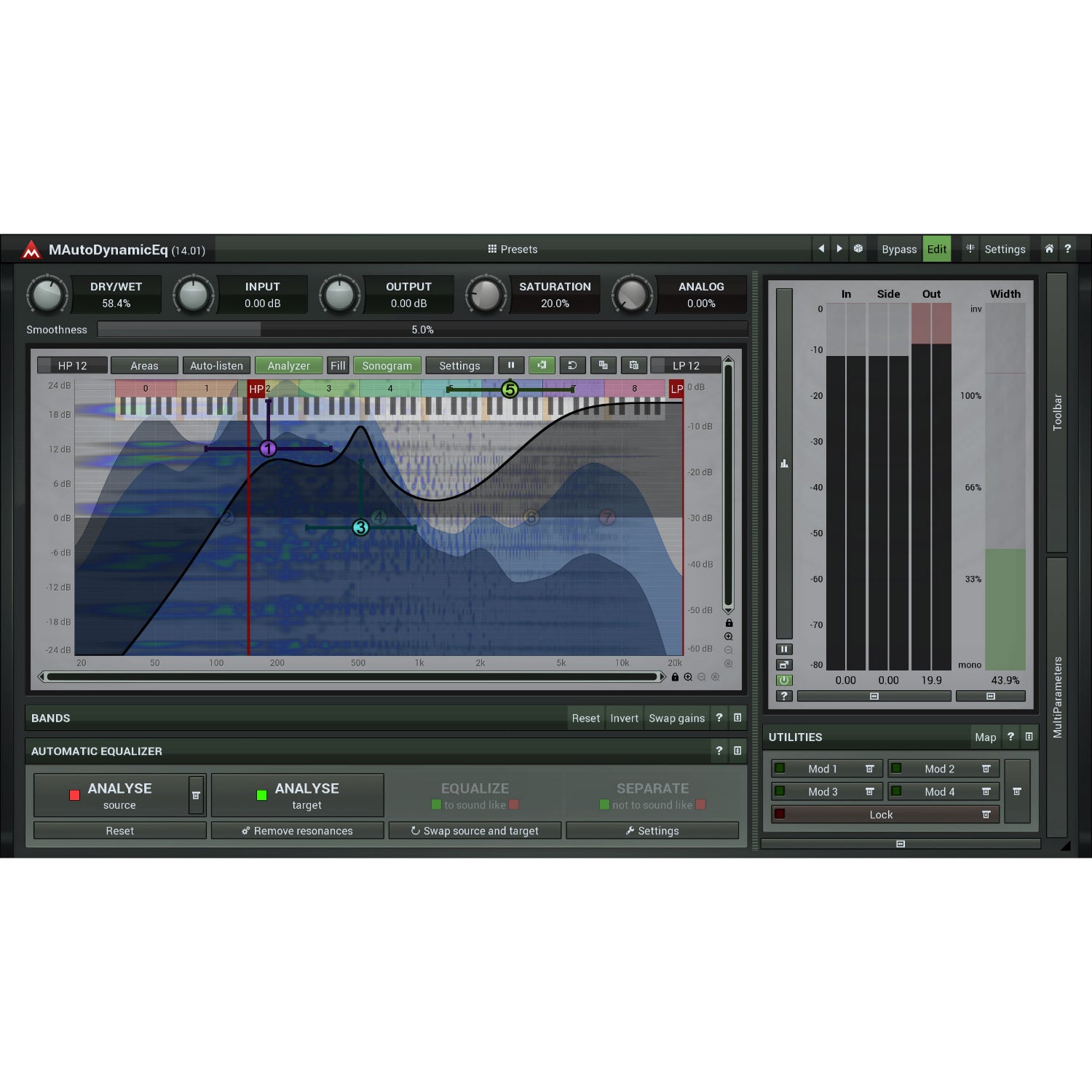Load the previous preset arrow

821,249
